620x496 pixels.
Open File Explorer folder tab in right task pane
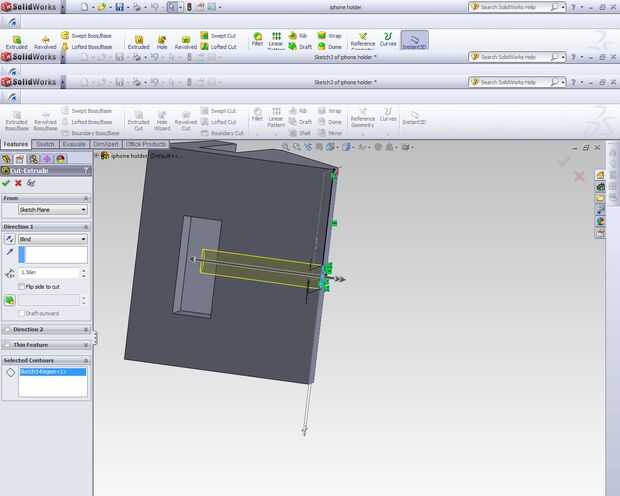(600, 198)
